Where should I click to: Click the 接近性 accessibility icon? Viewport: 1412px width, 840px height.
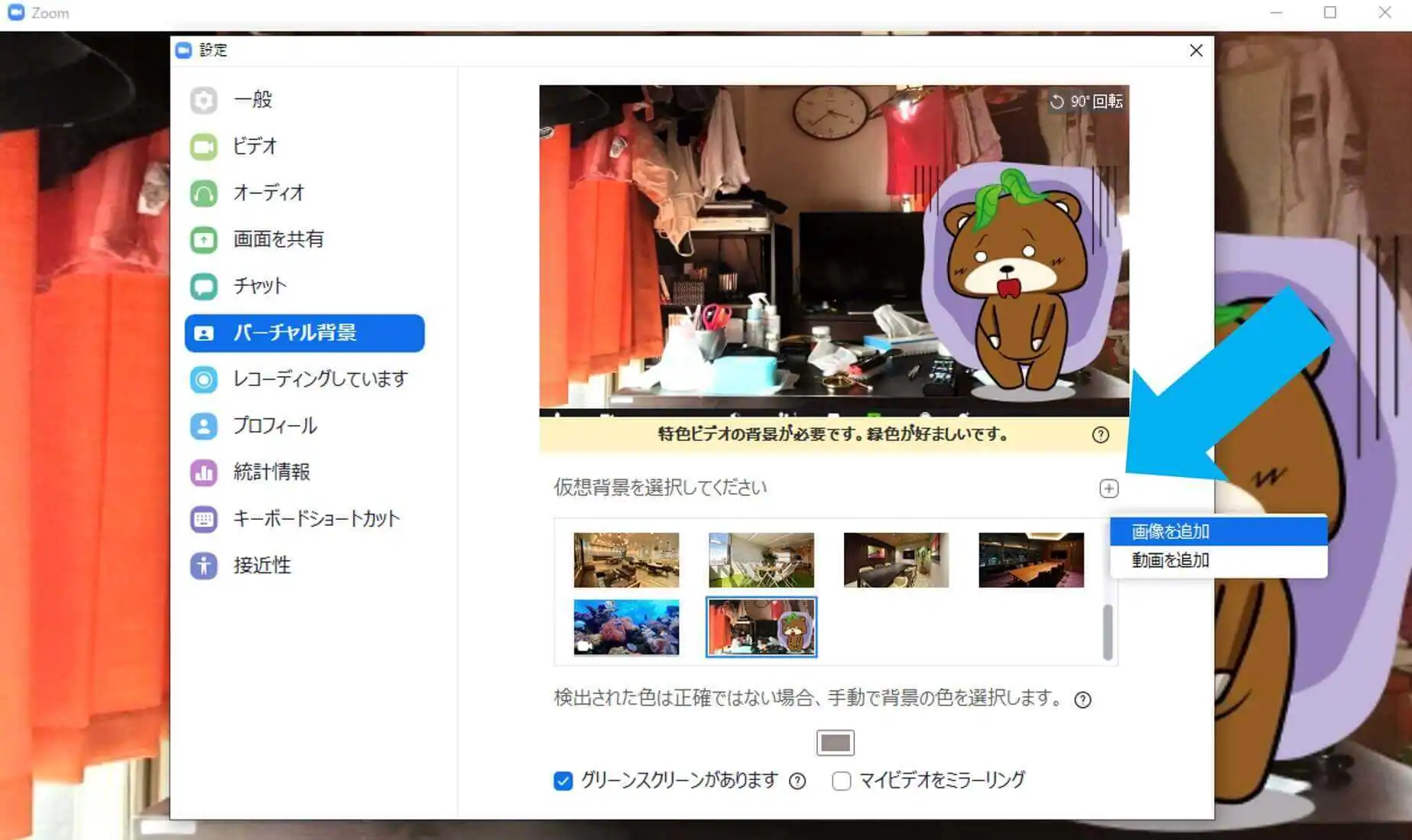coord(203,566)
